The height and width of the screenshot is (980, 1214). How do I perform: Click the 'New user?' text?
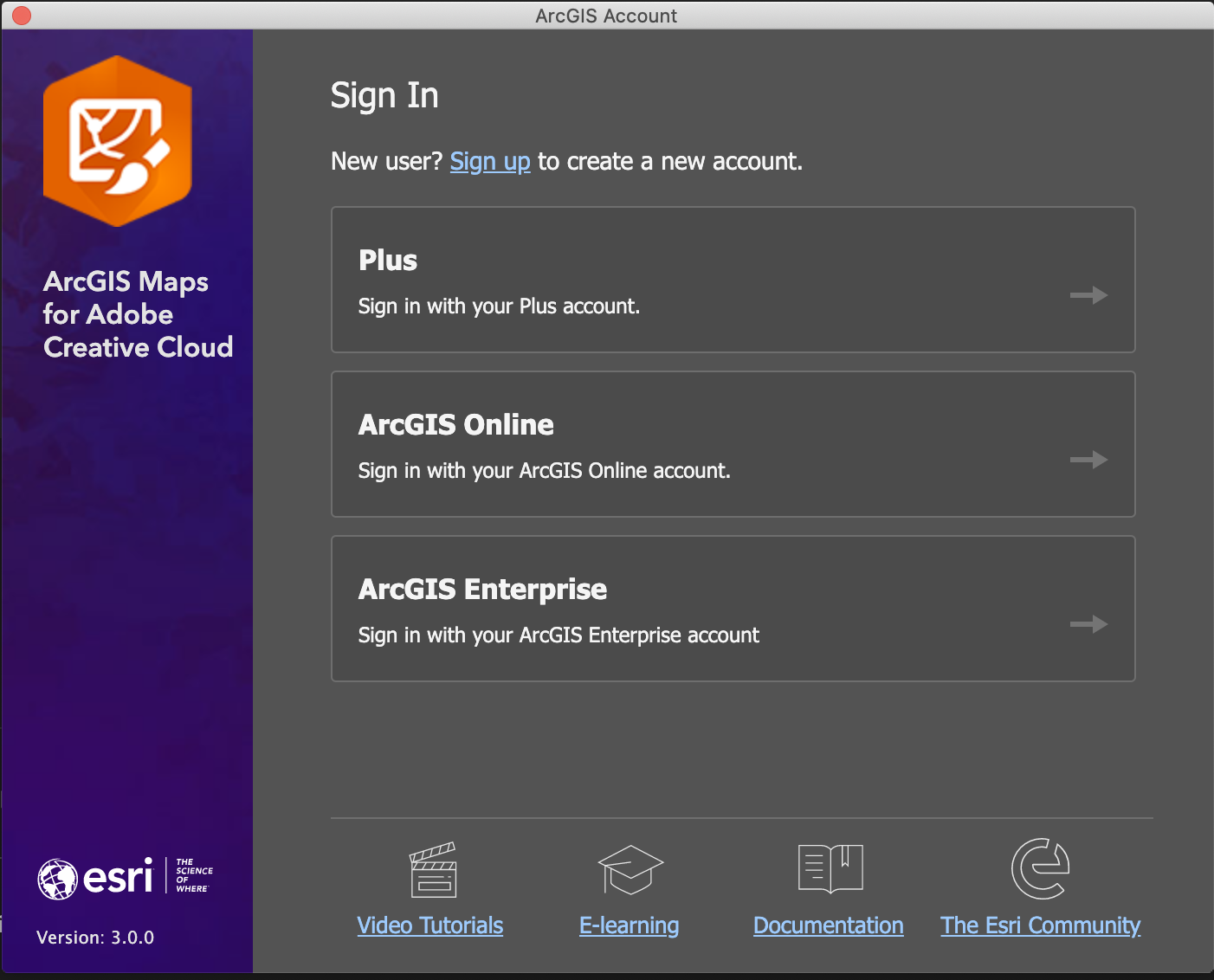pos(387,162)
